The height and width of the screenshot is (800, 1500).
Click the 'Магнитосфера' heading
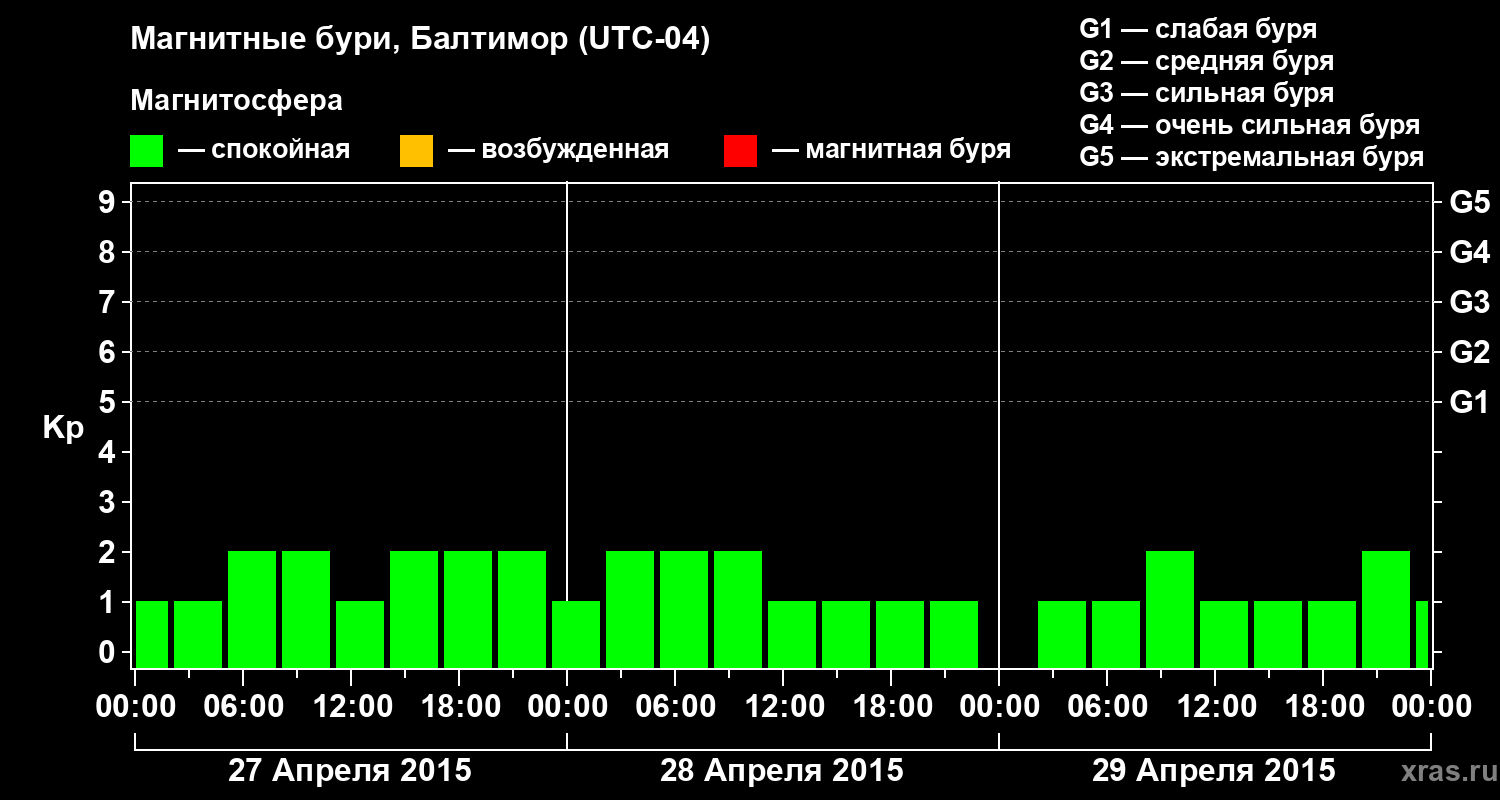pos(237,101)
